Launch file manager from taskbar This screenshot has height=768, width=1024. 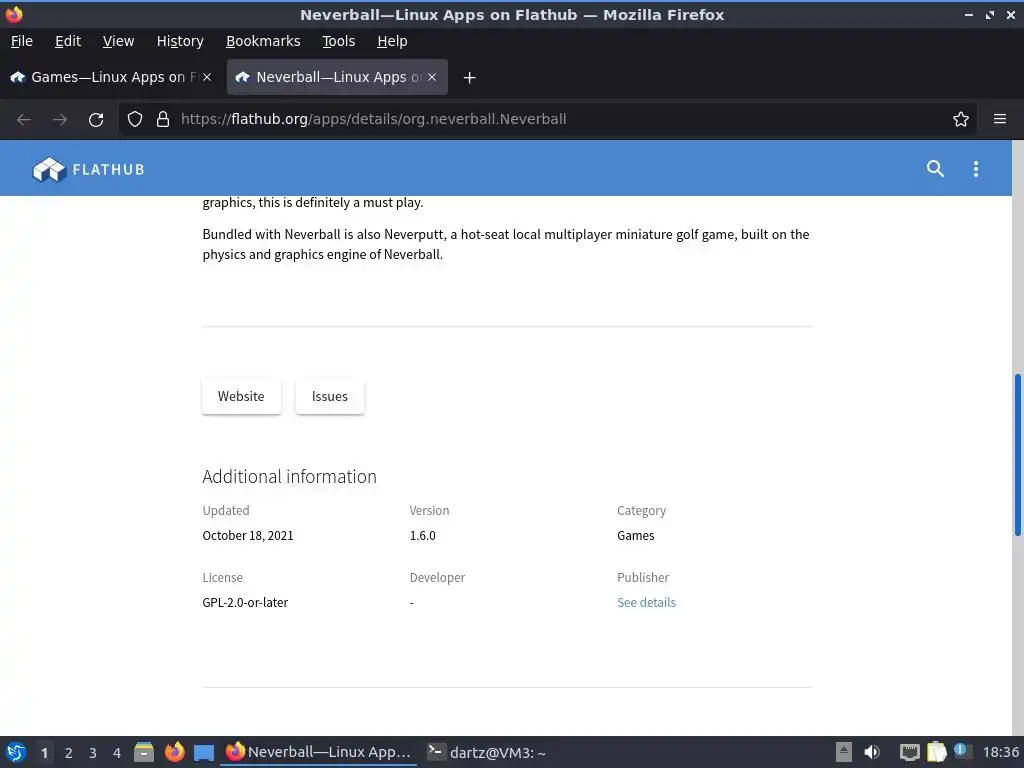tap(144, 752)
